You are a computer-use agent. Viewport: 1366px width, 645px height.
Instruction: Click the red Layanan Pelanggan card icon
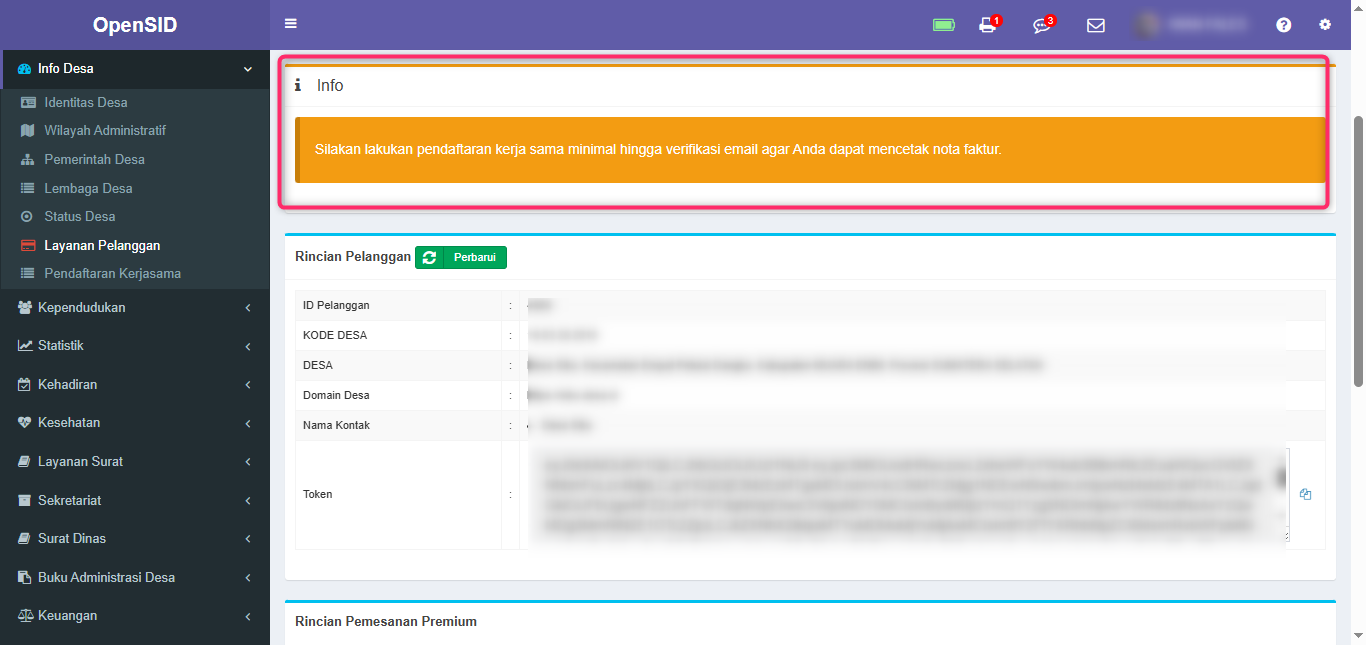click(x=28, y=245)
